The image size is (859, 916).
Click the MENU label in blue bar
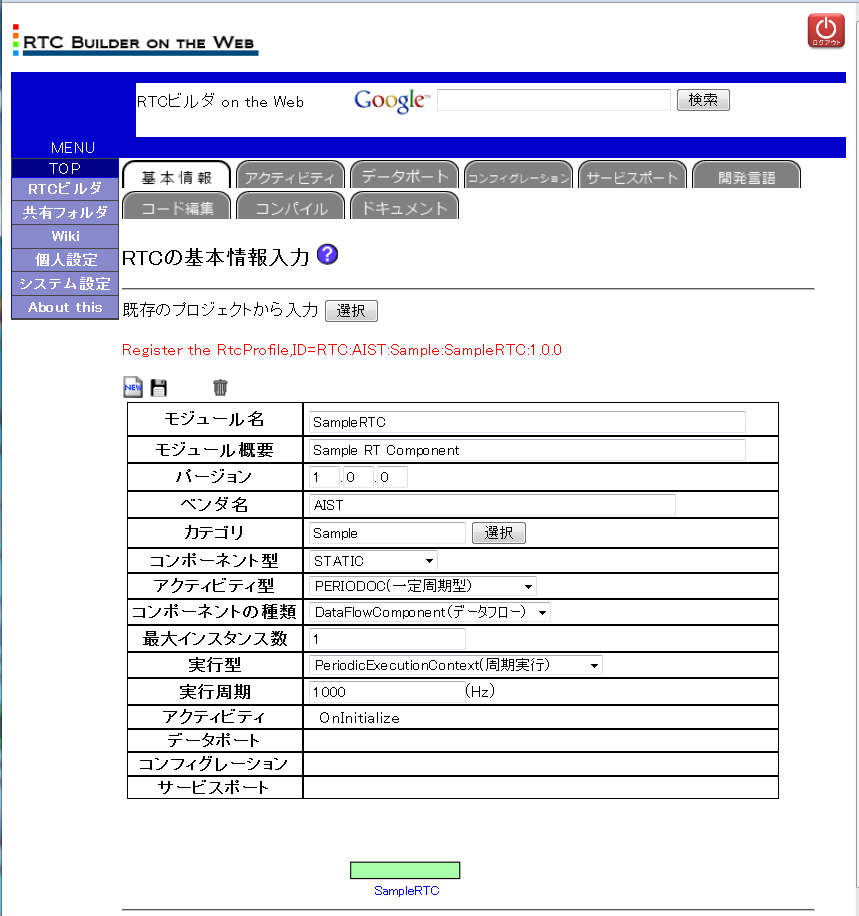click(x=72, y=147)
